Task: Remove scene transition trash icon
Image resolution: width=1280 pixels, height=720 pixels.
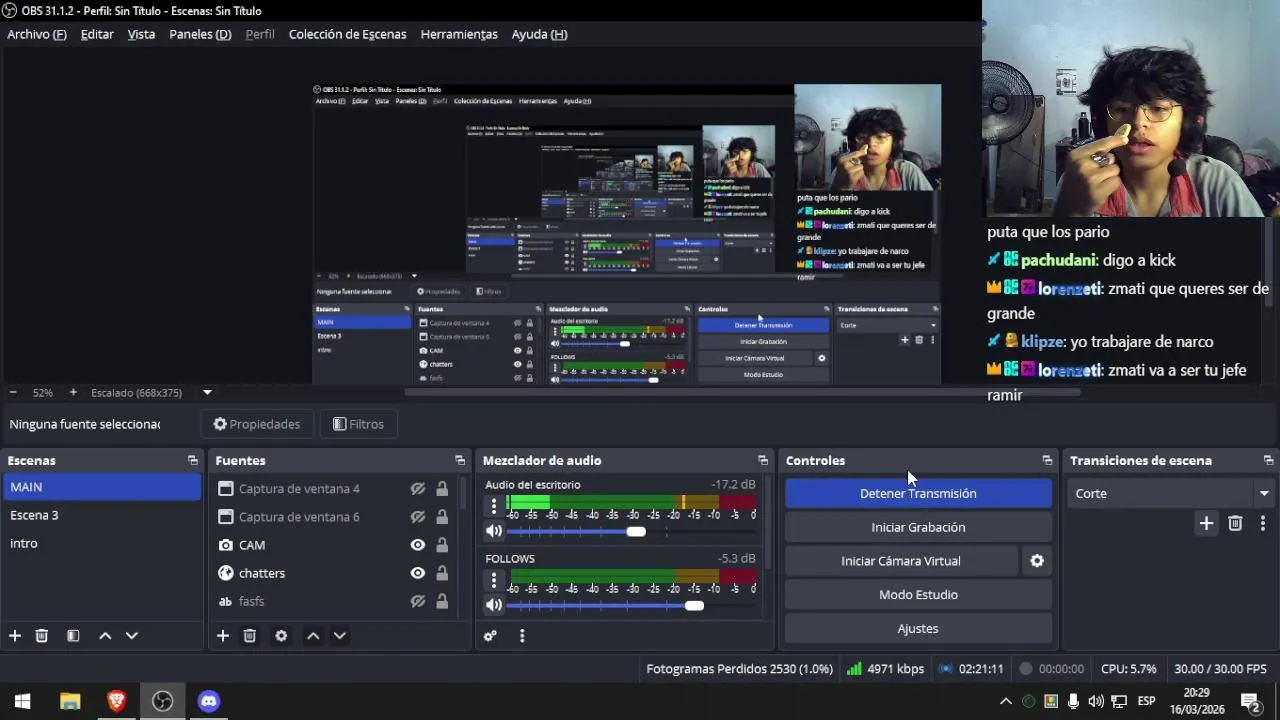Action: (x=1235, y=523)
